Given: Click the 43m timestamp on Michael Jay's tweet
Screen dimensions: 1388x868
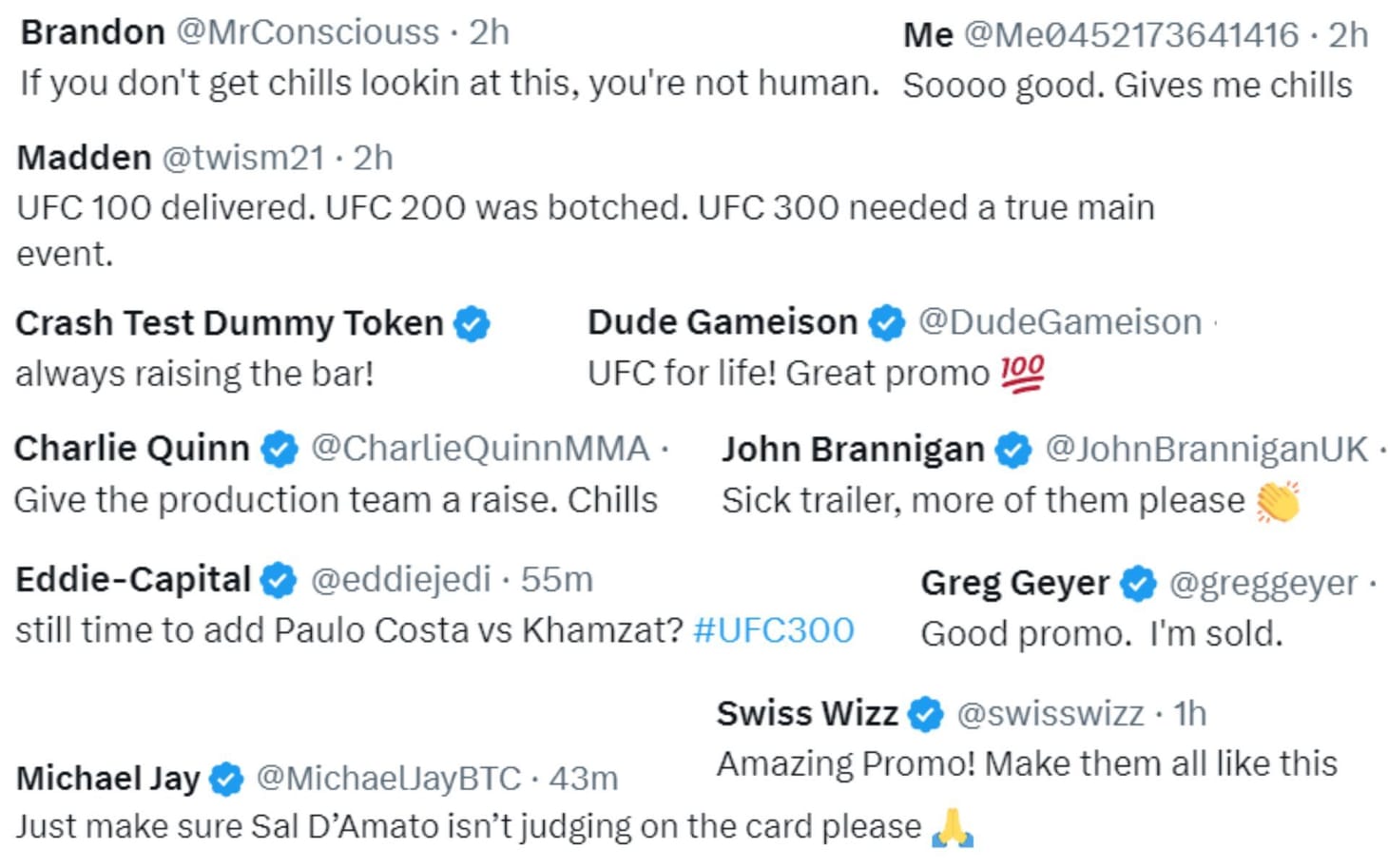Looking at the screenshot, I should pos(583,780).
